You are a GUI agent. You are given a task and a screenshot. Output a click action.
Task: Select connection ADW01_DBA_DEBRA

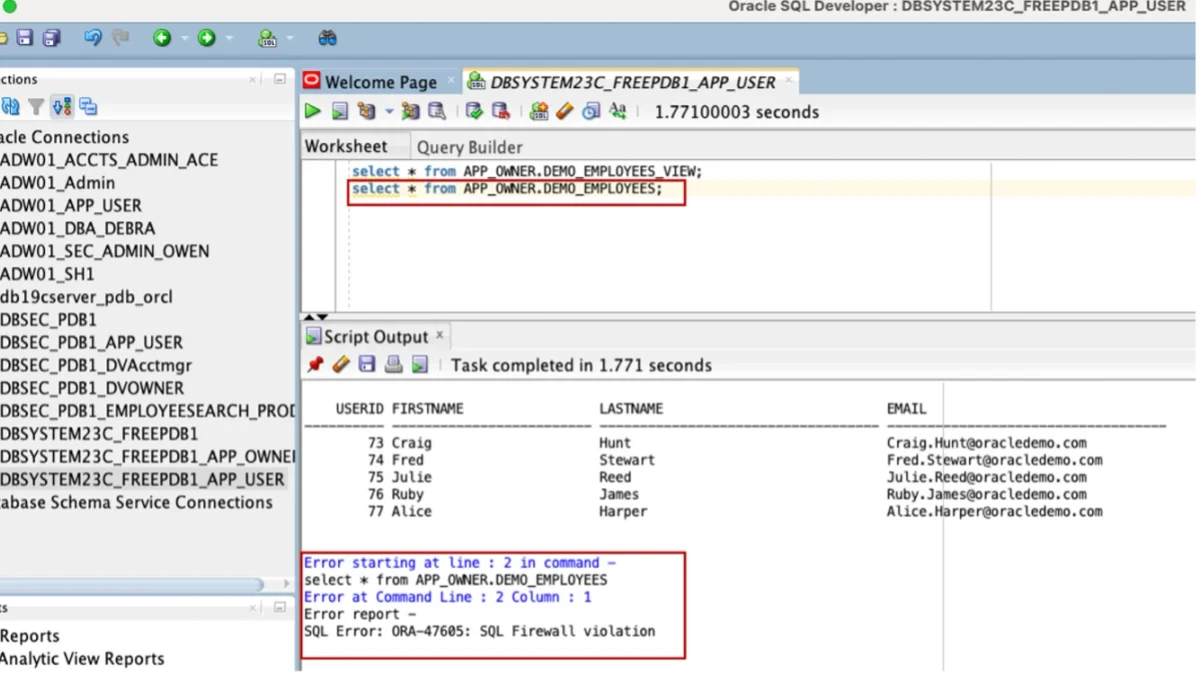pos(78,228)
